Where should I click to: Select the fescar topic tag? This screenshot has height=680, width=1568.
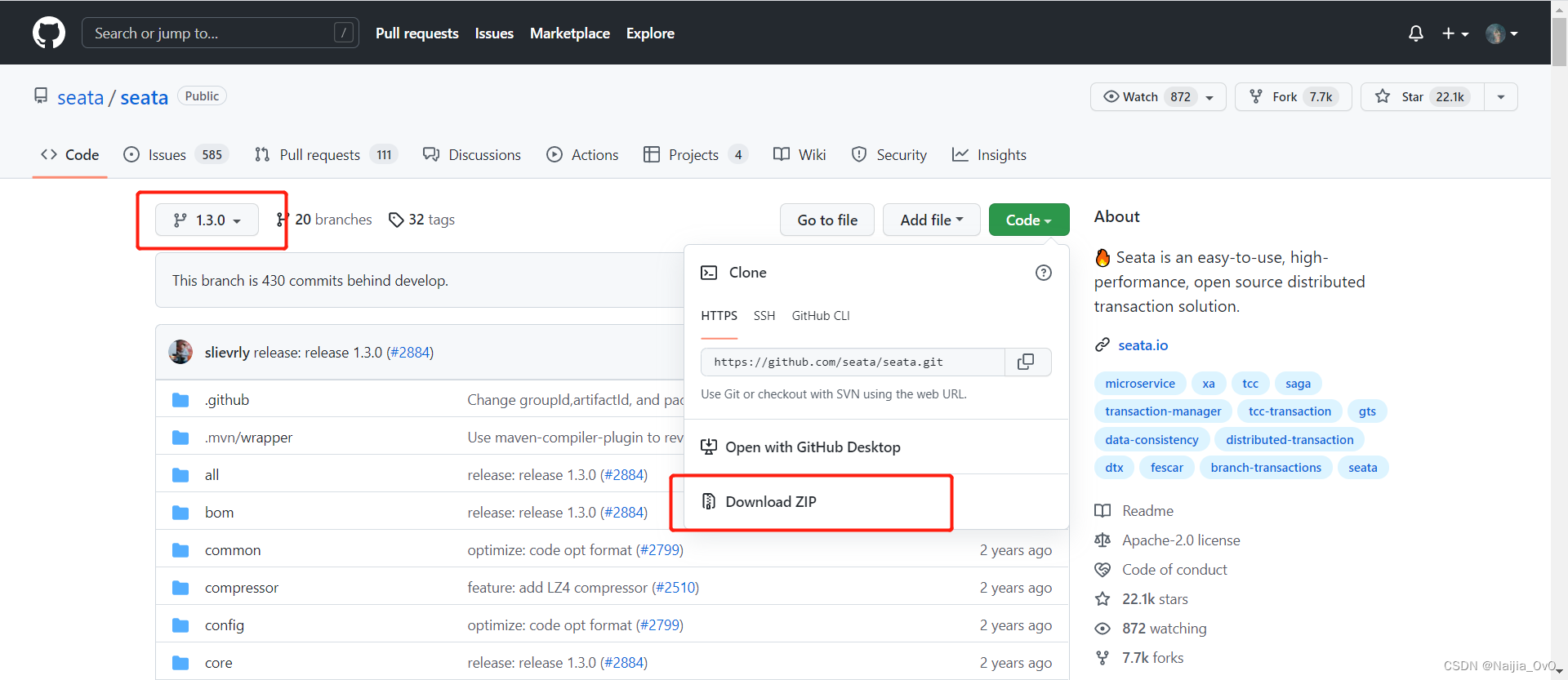[x=1167, y=468]
